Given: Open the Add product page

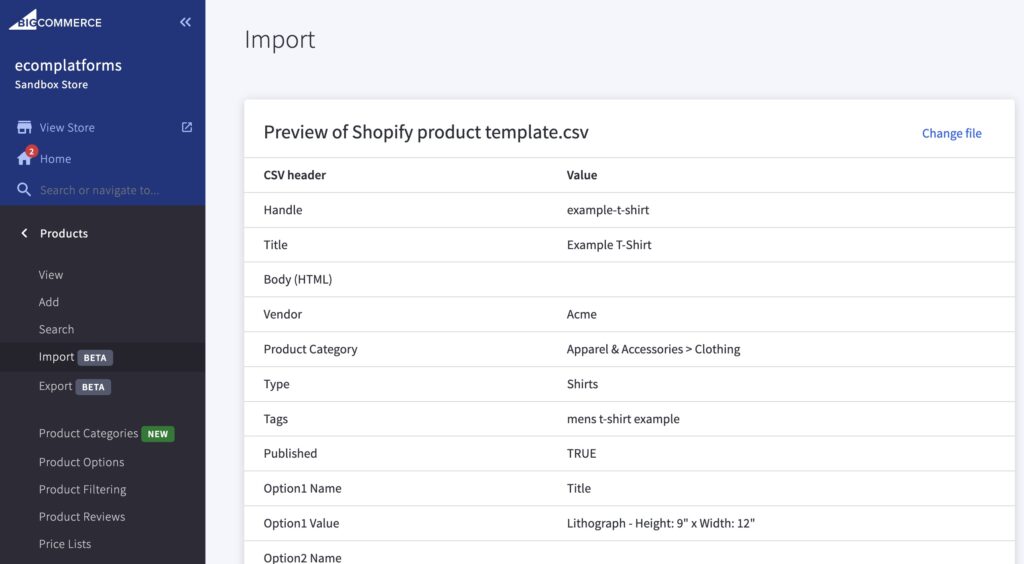Looking at the screenshot, I should click(49, 302).
